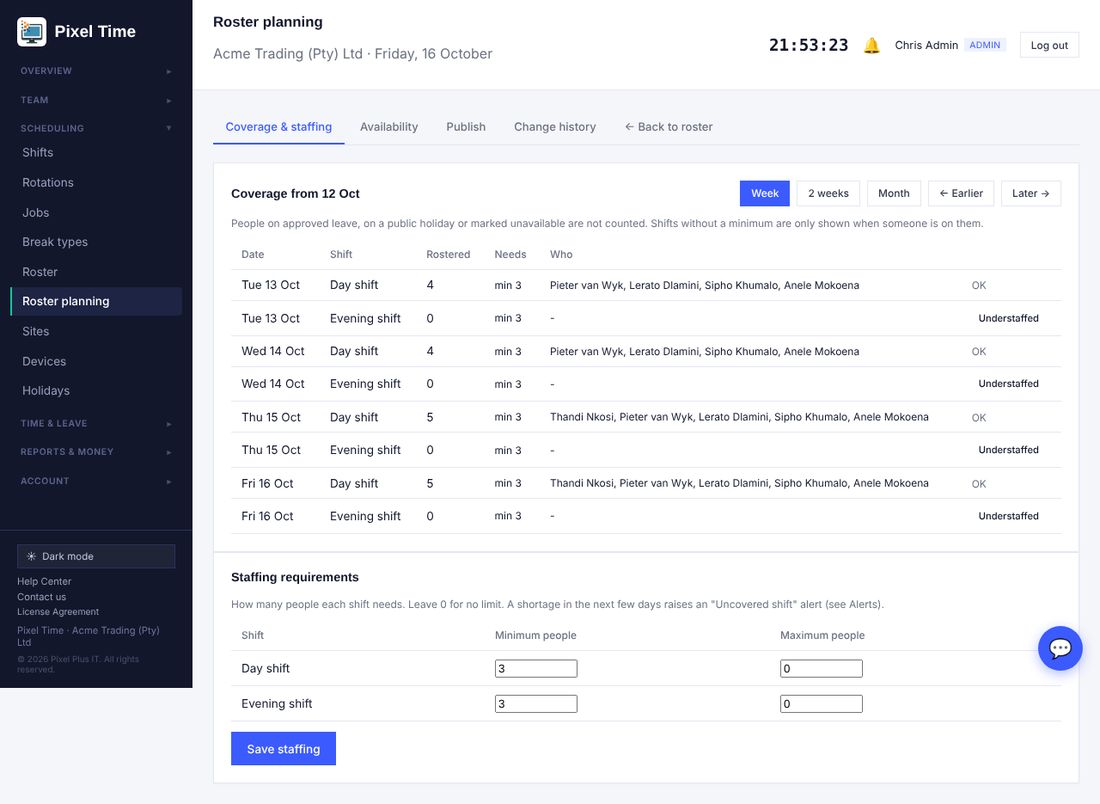Expand the Overview sidebar section
The image size is (1100, 804).
pyautogui.click(x=96, y=71)
